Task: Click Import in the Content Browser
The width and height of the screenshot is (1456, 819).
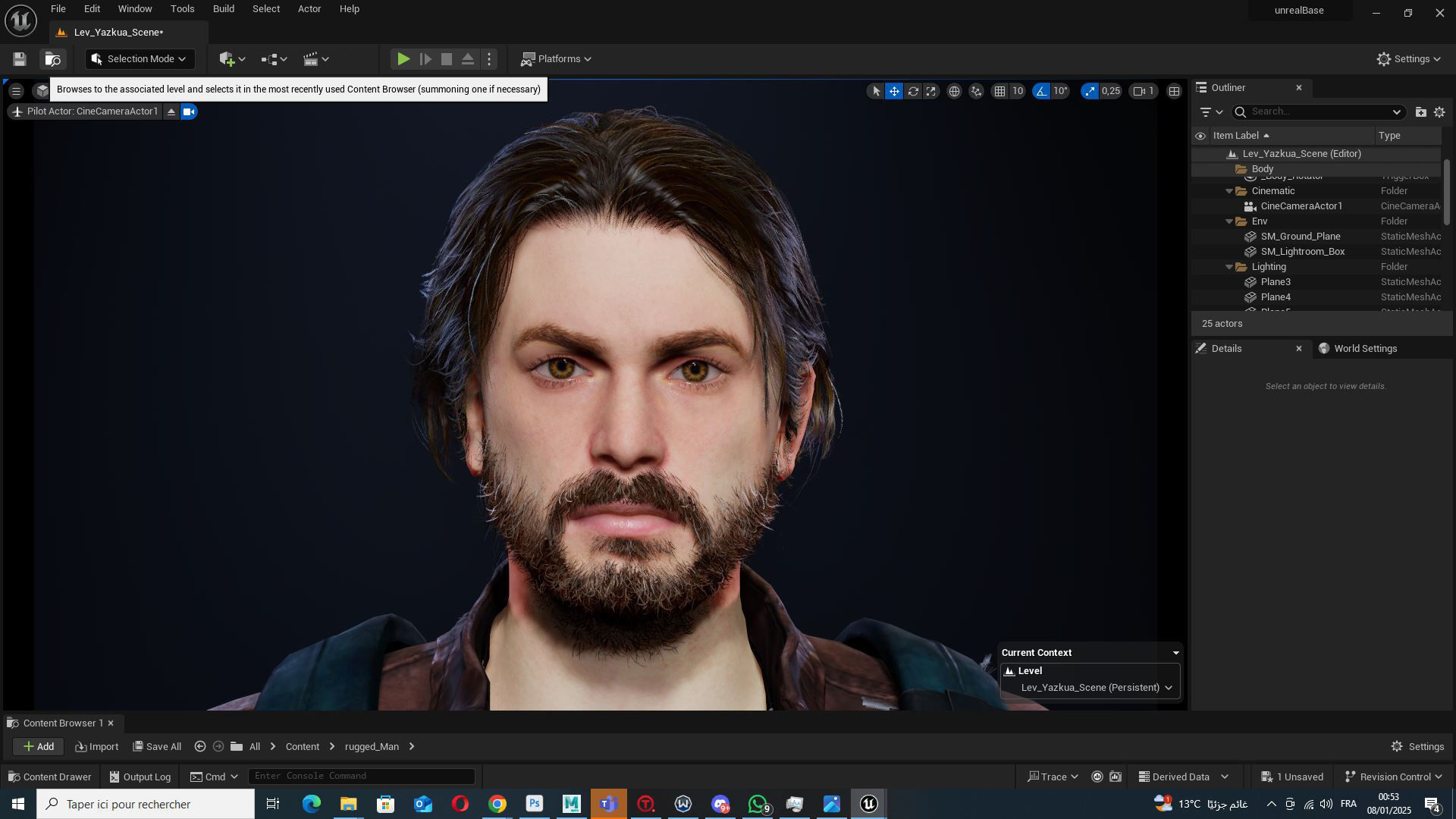Action: click(96, 747)
